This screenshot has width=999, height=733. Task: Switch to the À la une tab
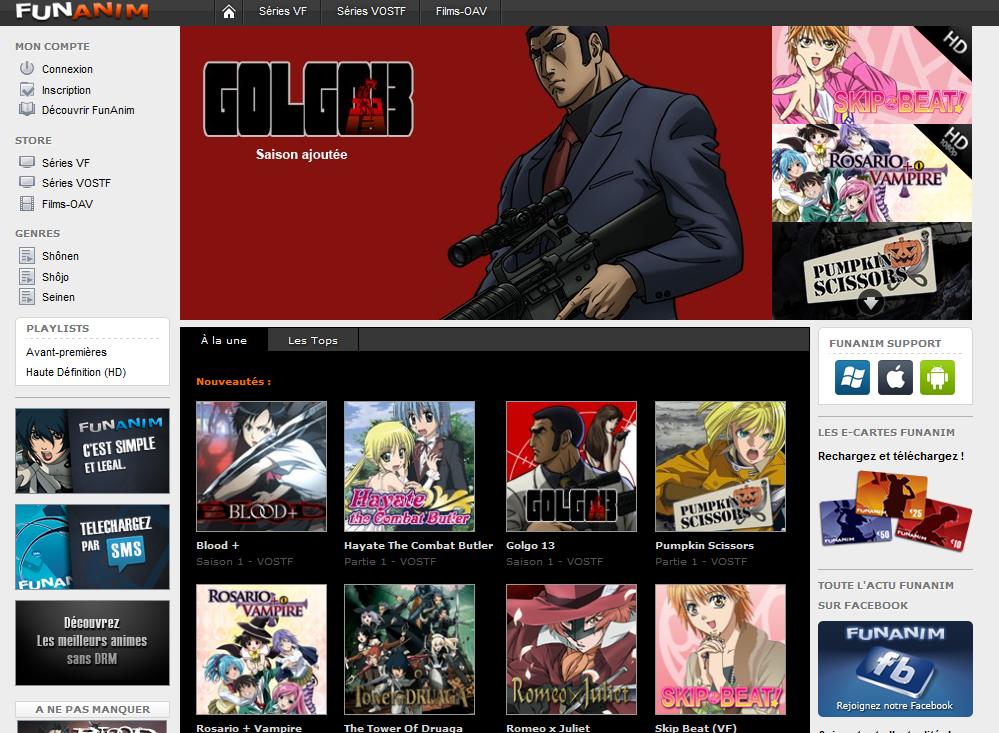pyautogui.click(x=224, y=340)
